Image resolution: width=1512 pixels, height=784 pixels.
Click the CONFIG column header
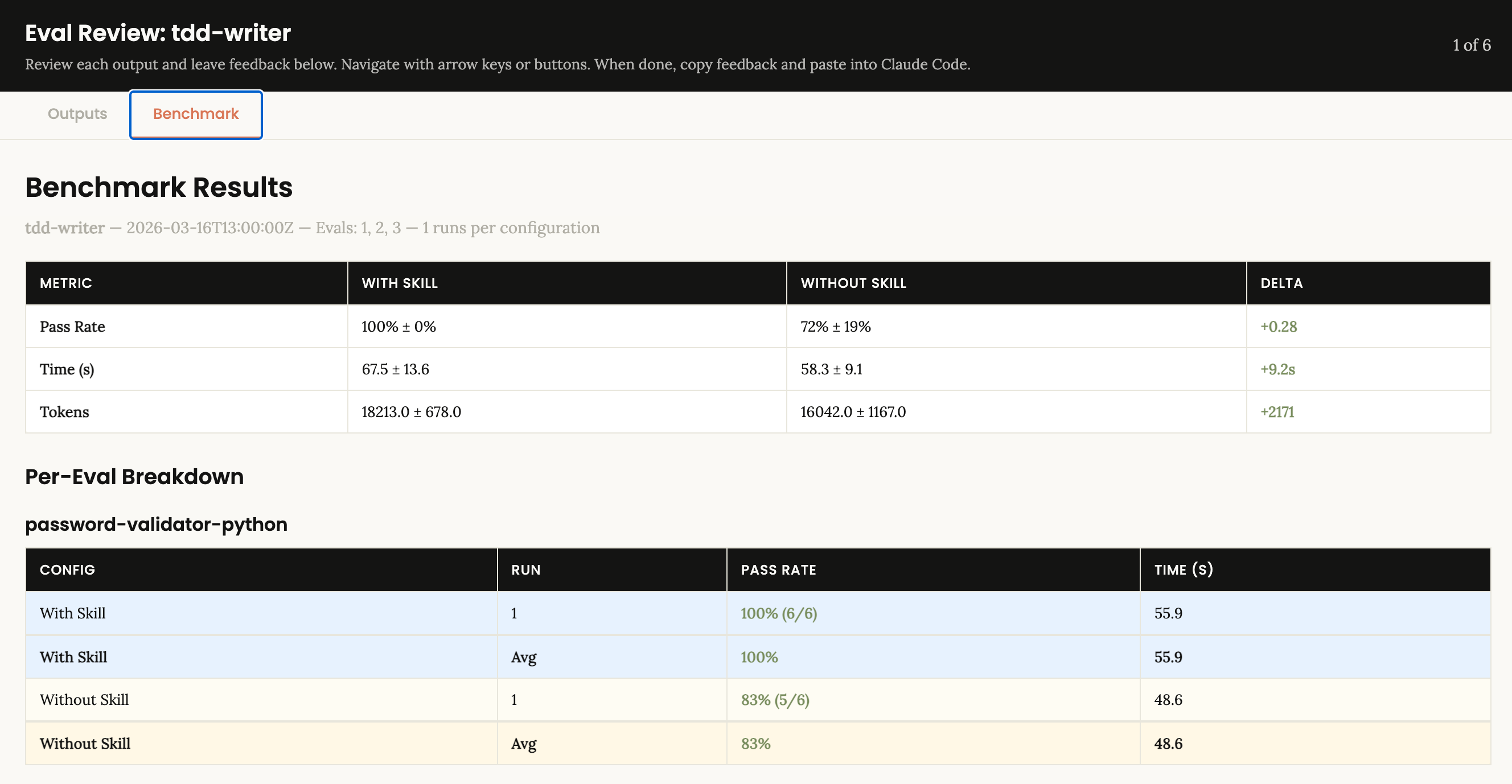[67, 570]
